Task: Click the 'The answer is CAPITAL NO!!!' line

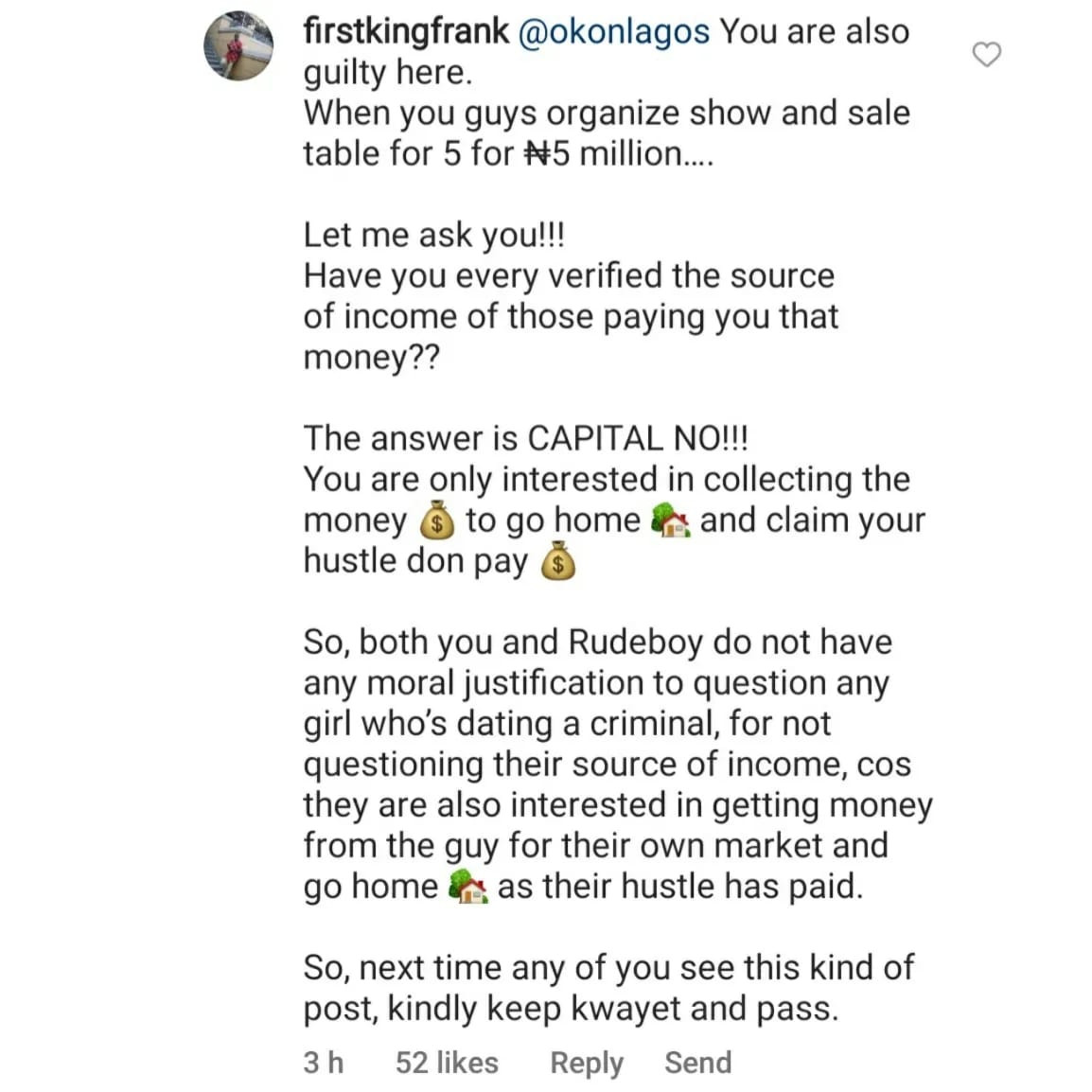Action: pyautogui.click(x=526, y=439)
